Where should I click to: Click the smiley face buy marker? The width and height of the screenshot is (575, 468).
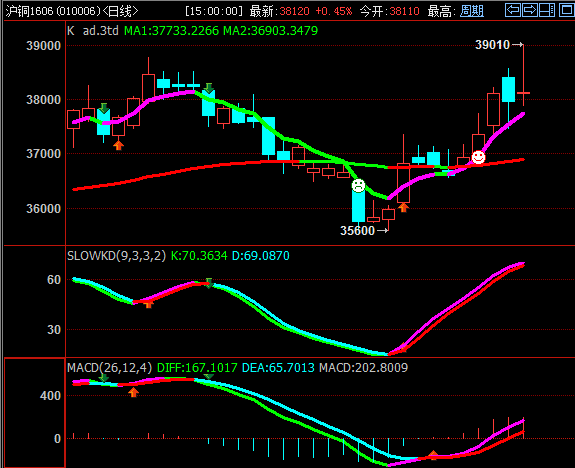(x=478, y=157)
